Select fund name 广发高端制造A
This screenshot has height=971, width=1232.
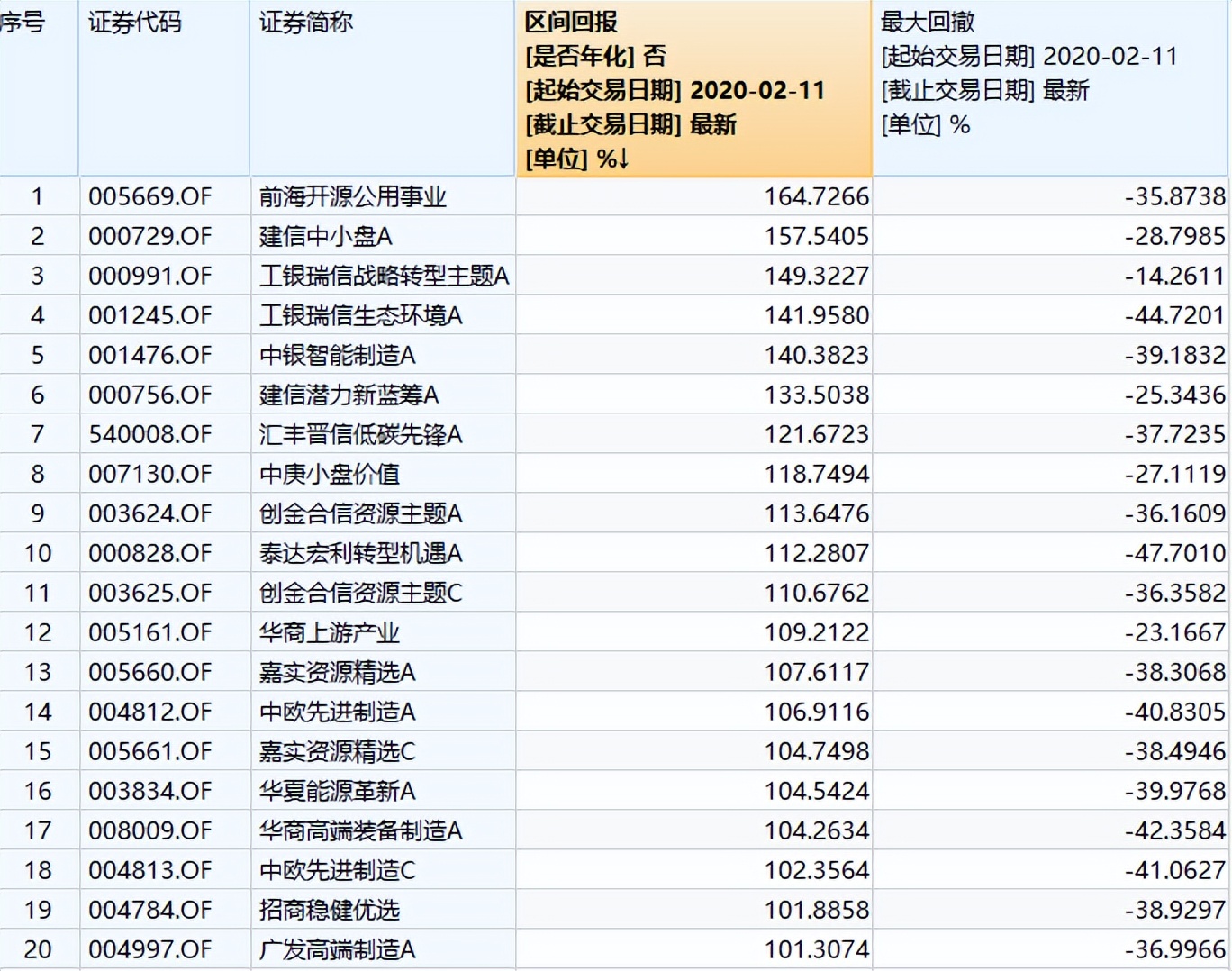(x=338, y=949)
